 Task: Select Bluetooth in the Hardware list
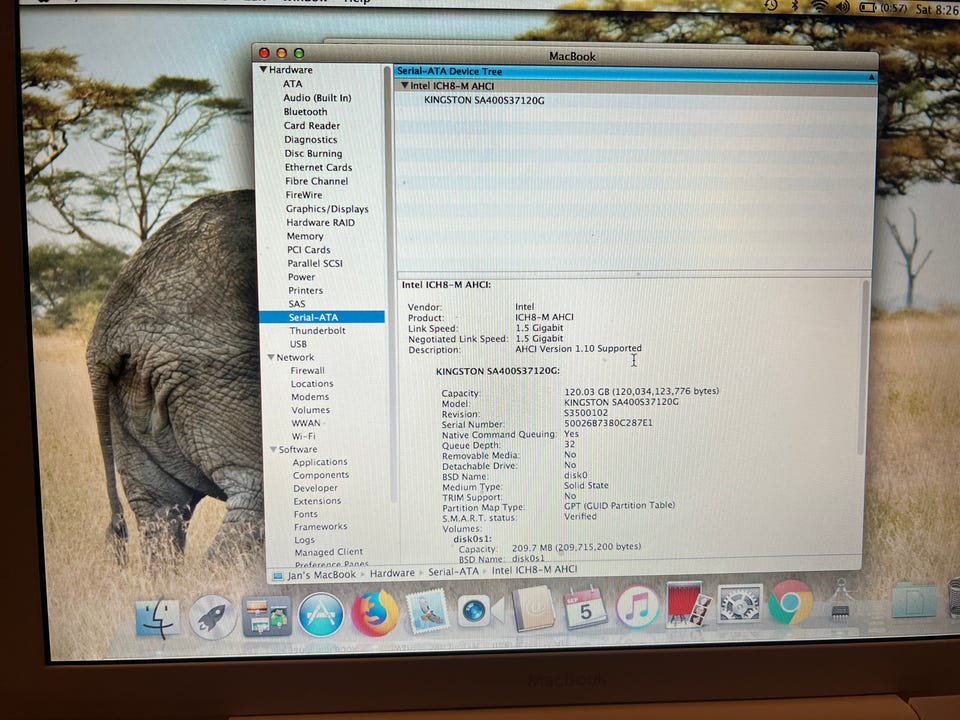pyautogui.click(x=306, y=112)
